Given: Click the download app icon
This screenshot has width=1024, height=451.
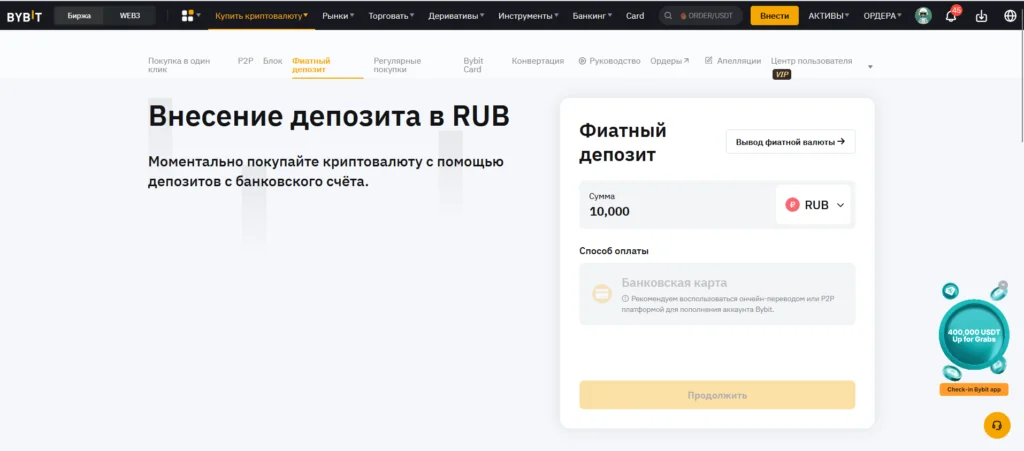Looking at the screenshot, I should (981, 16).
